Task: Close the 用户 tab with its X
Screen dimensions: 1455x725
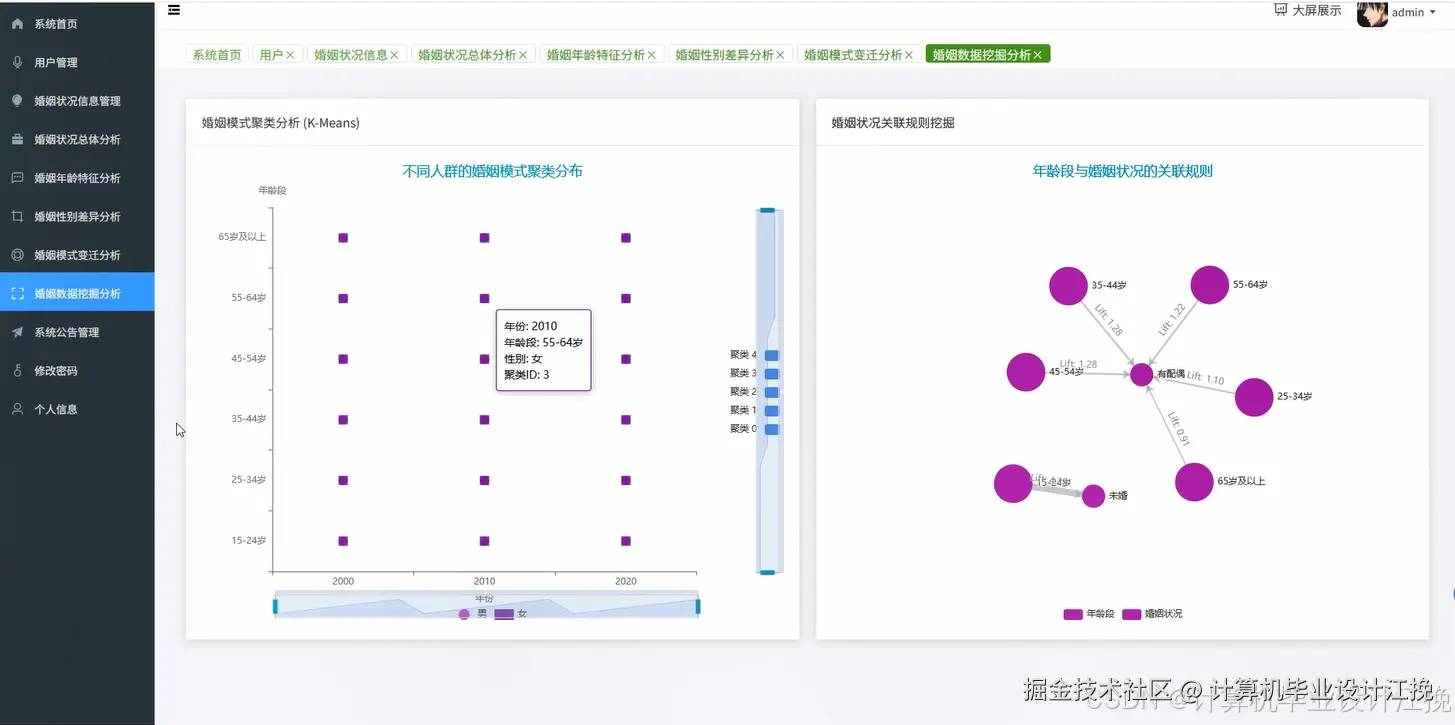Action: pos(290,55)
